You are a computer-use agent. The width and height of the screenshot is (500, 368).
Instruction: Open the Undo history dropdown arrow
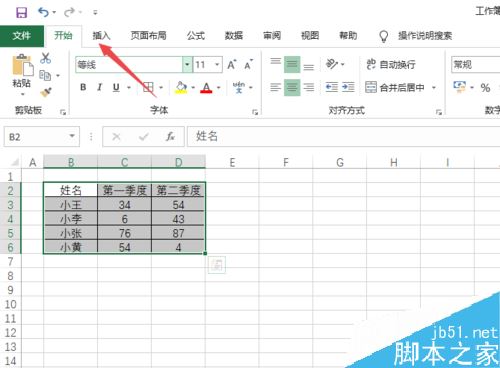click(54, 13)
